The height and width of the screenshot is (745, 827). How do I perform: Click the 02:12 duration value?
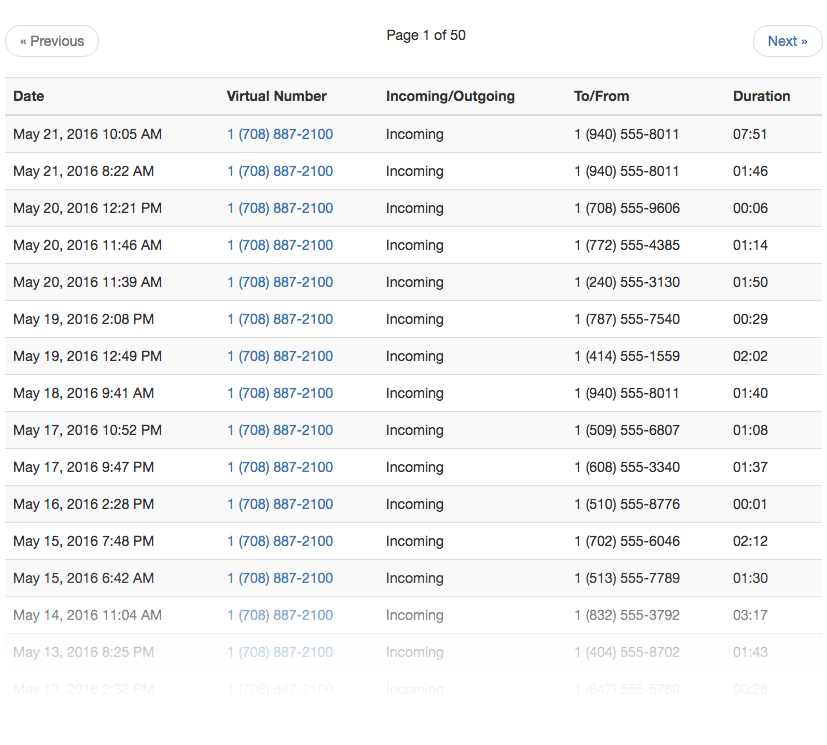(x=750, y=541)
